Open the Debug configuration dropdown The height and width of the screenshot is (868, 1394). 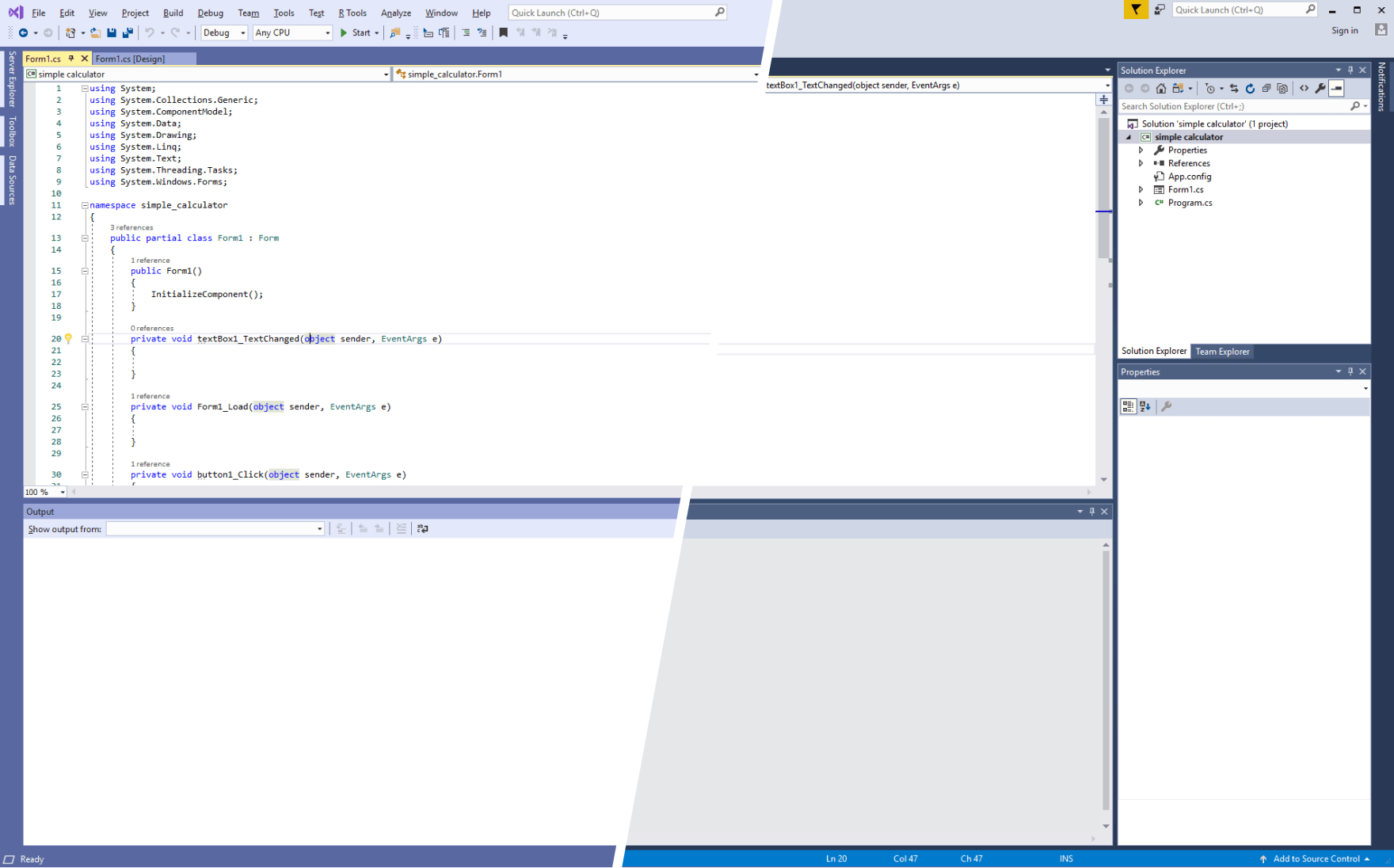pyautogui.click(x=242, y=32)
